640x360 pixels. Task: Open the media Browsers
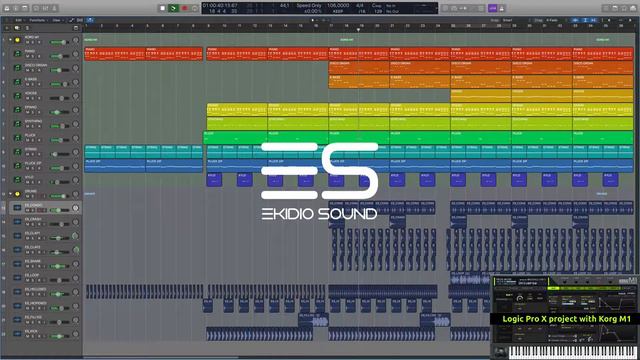[x=633, y=8]
